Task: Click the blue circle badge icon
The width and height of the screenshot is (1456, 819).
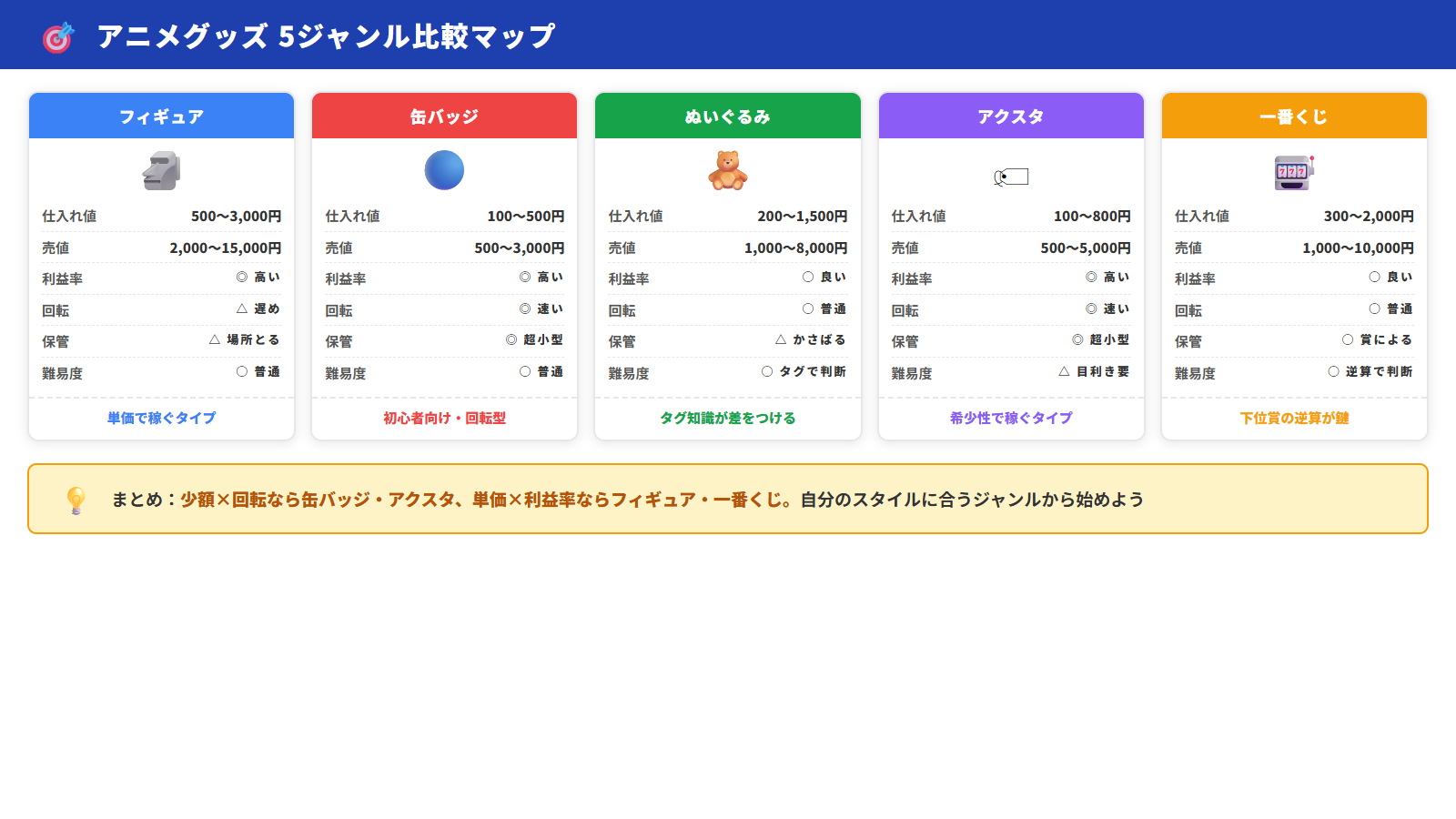Action: (444, 170)
